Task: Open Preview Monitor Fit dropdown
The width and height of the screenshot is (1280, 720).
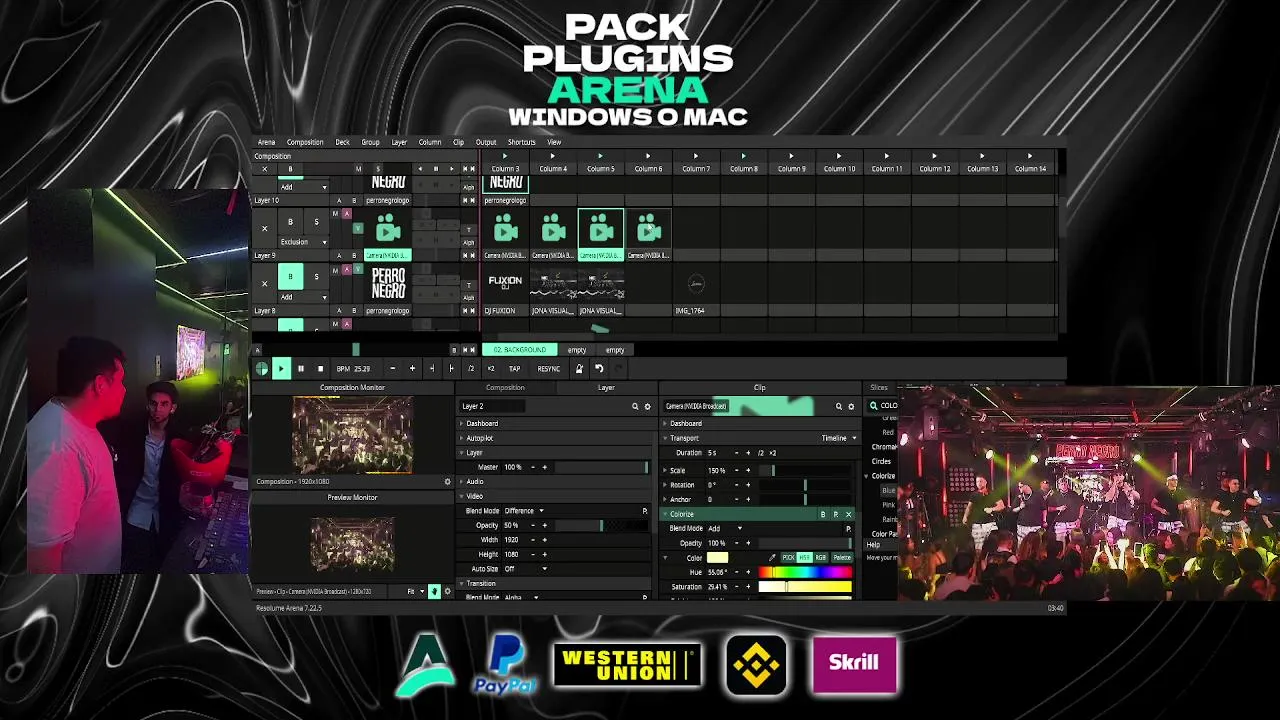Action: click(x=413, y=591)
